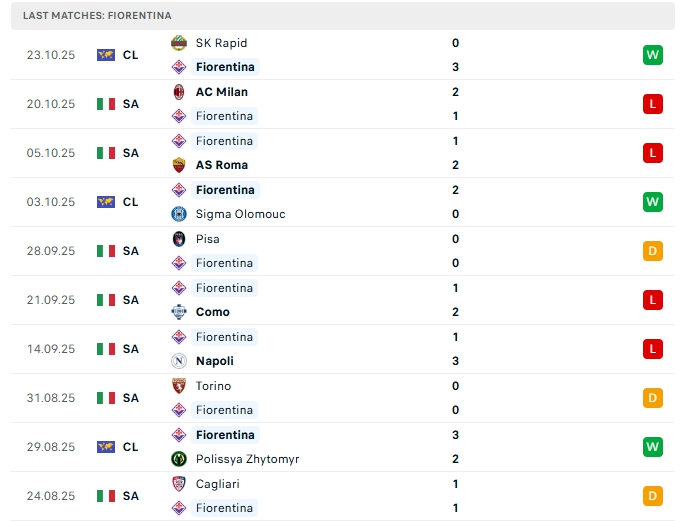Select the 31.08.25 Torino match row date
This screenshot has width=687, height=521.
pos(49,398)
